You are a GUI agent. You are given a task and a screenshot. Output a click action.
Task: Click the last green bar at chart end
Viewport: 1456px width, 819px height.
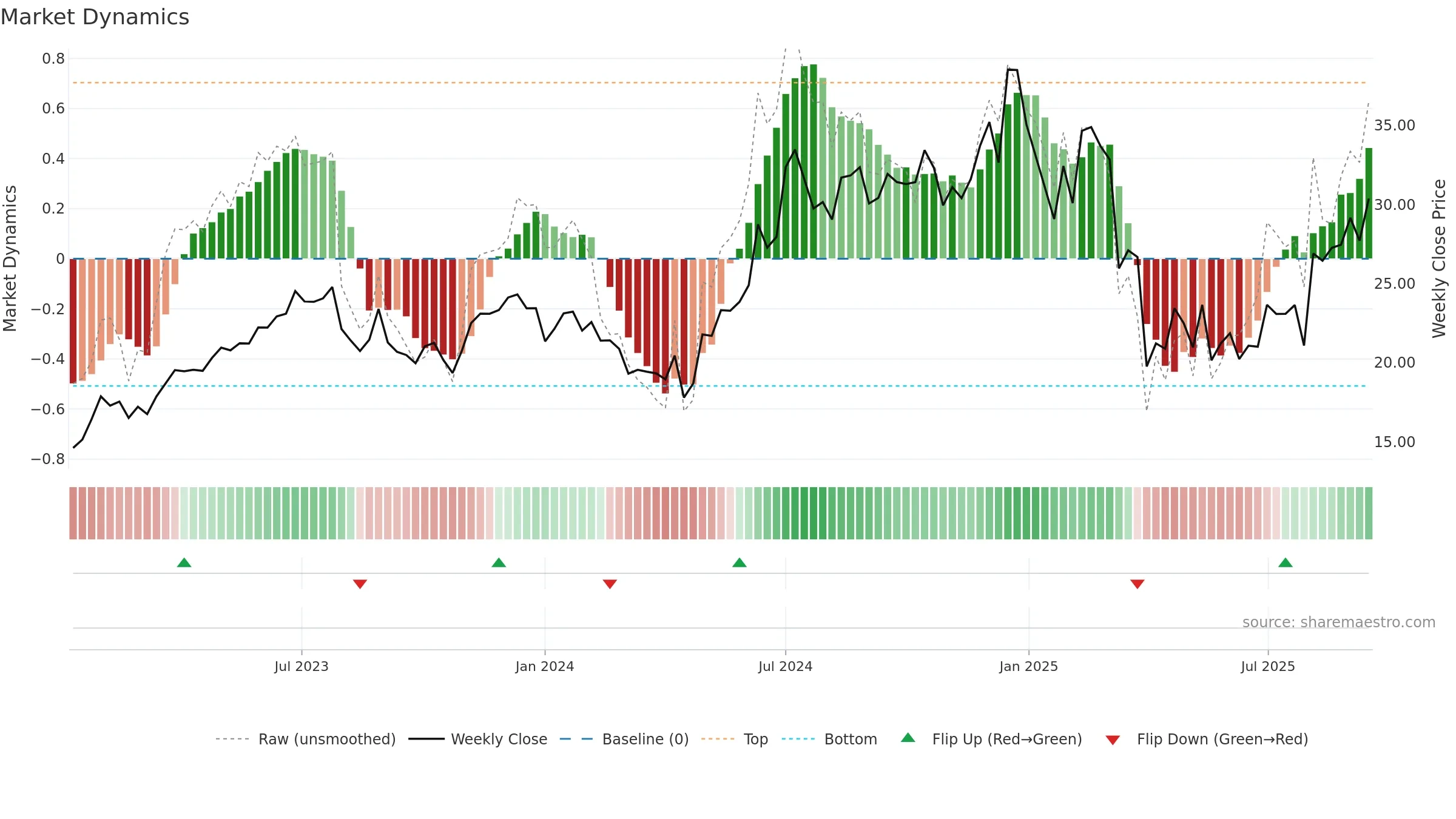[1369, 203]
